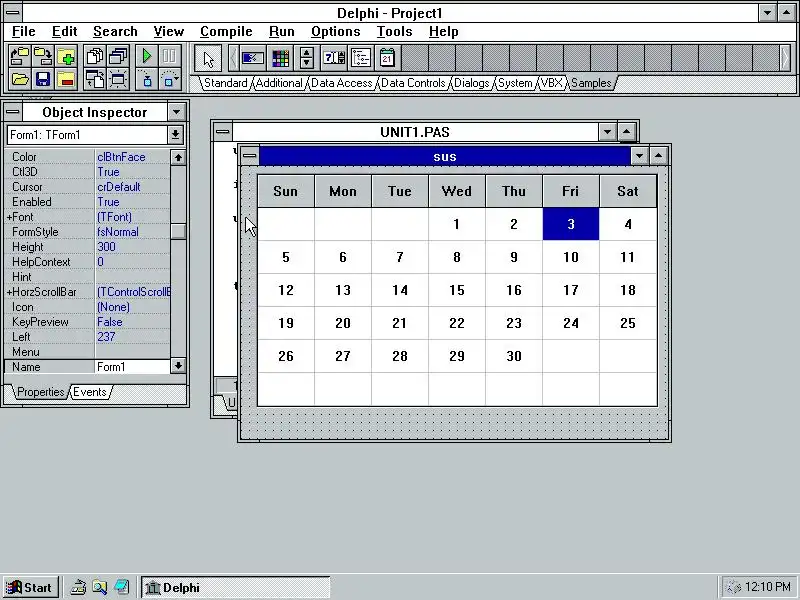Select the ColorGrid component icon

coord(280,58)
